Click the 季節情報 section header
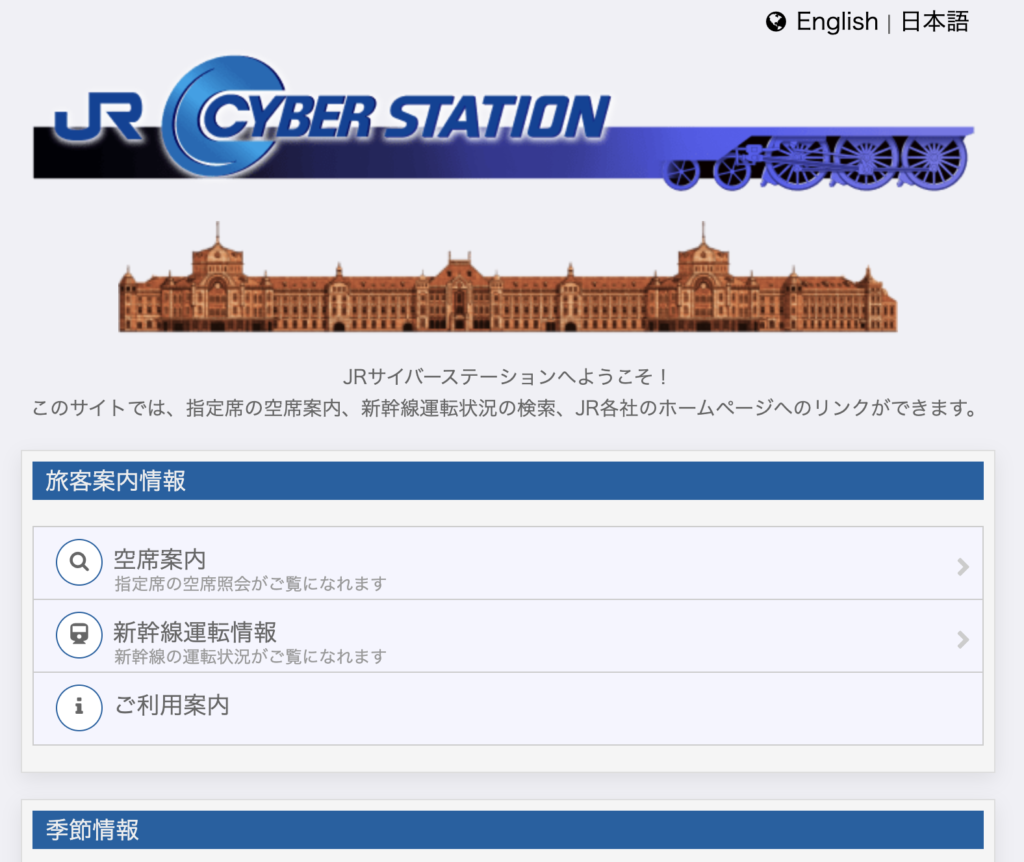 coord(508,830)
